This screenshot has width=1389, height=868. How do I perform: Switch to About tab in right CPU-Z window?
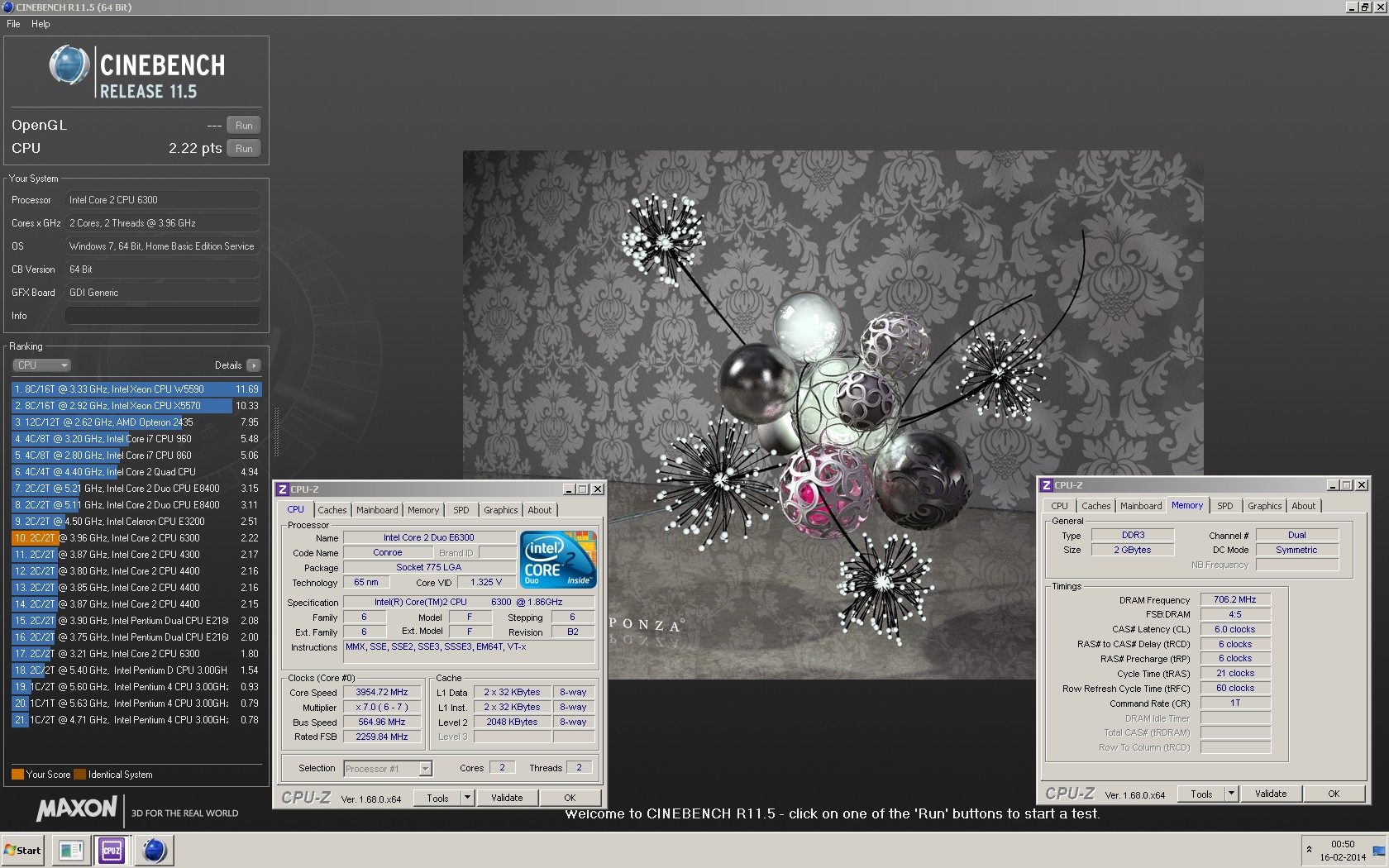1304,506
